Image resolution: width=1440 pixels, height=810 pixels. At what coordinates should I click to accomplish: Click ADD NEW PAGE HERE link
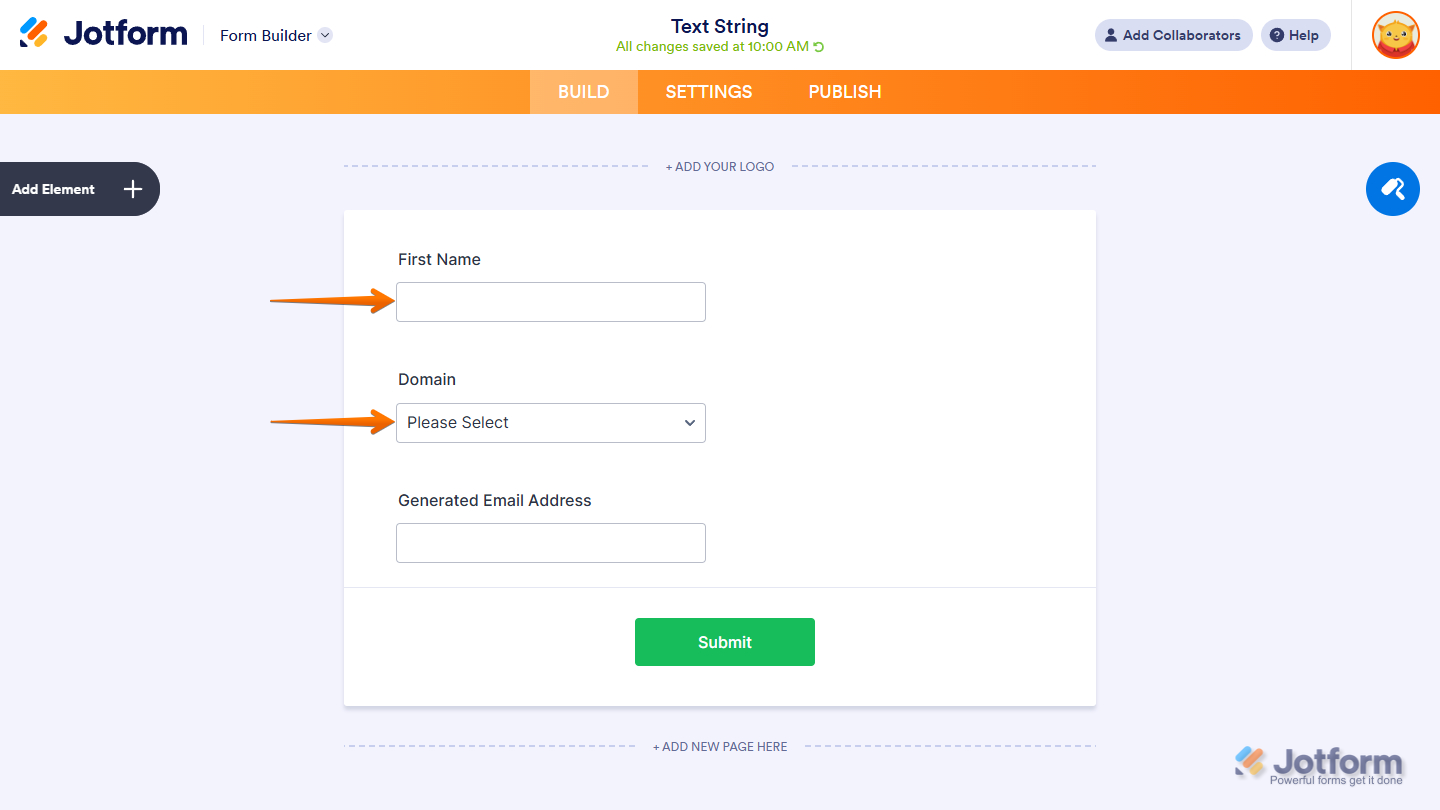point(719,746)
